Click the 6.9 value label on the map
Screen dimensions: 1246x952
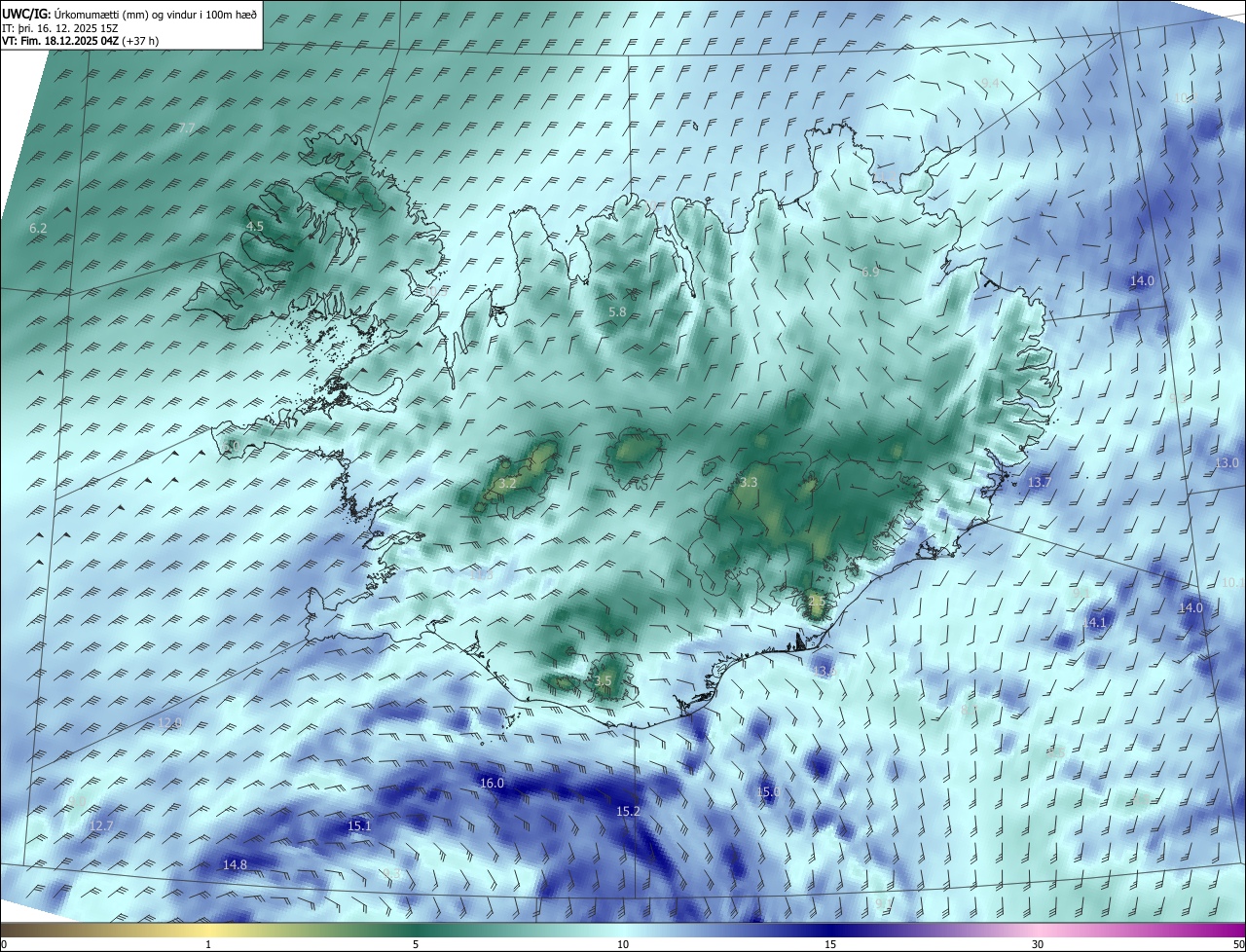pyautogui.click(x=870, y=273)
